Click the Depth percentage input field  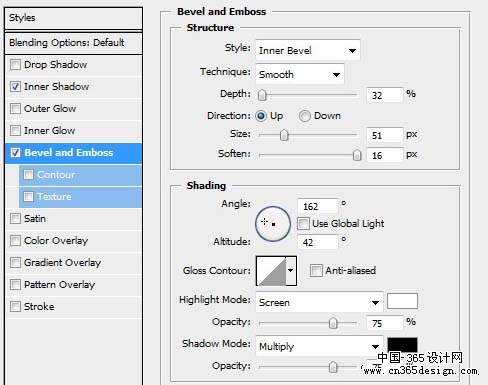(x=384, y=95)
